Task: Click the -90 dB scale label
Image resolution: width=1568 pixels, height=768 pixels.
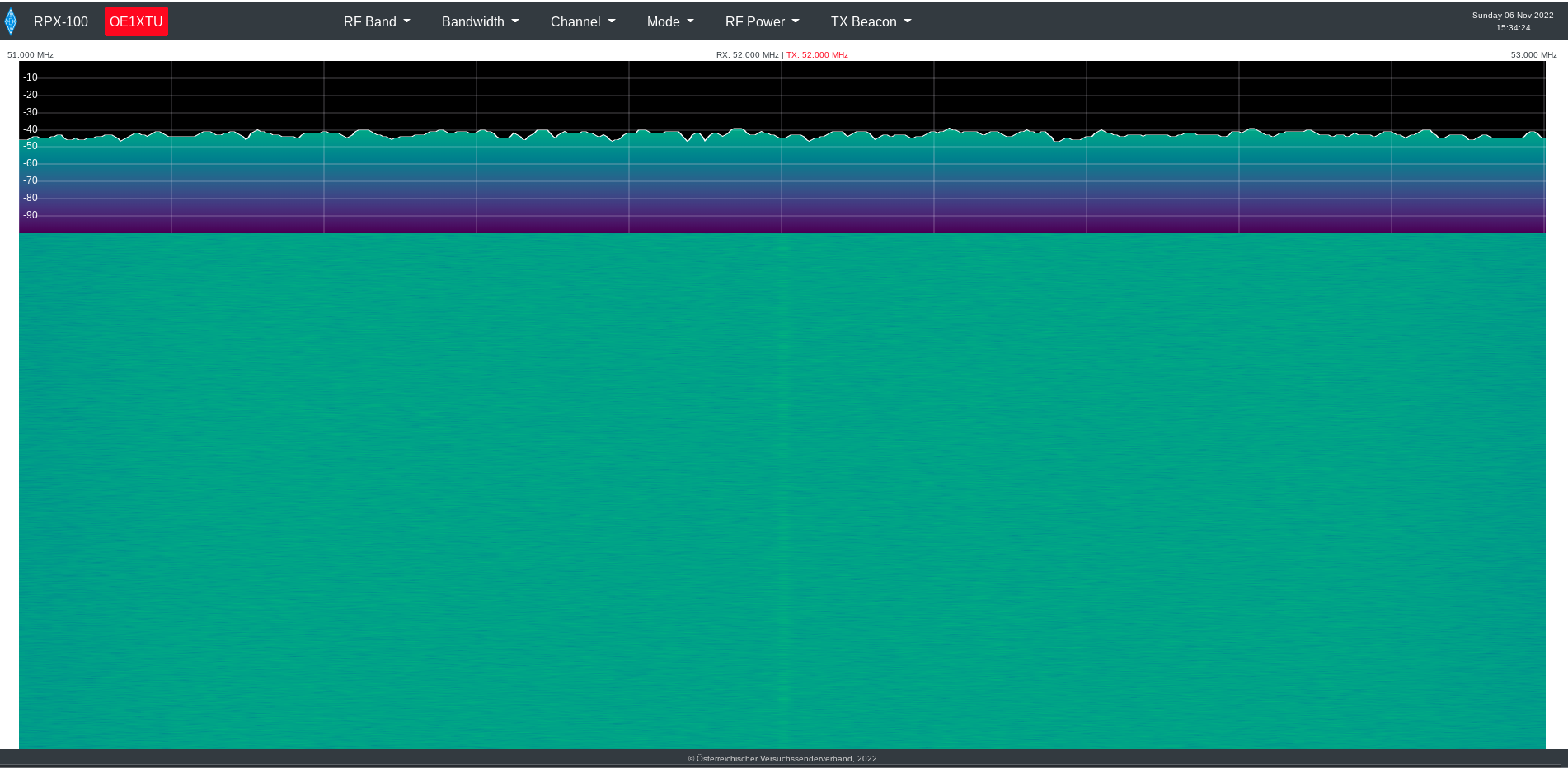Action: pos(31,215)
